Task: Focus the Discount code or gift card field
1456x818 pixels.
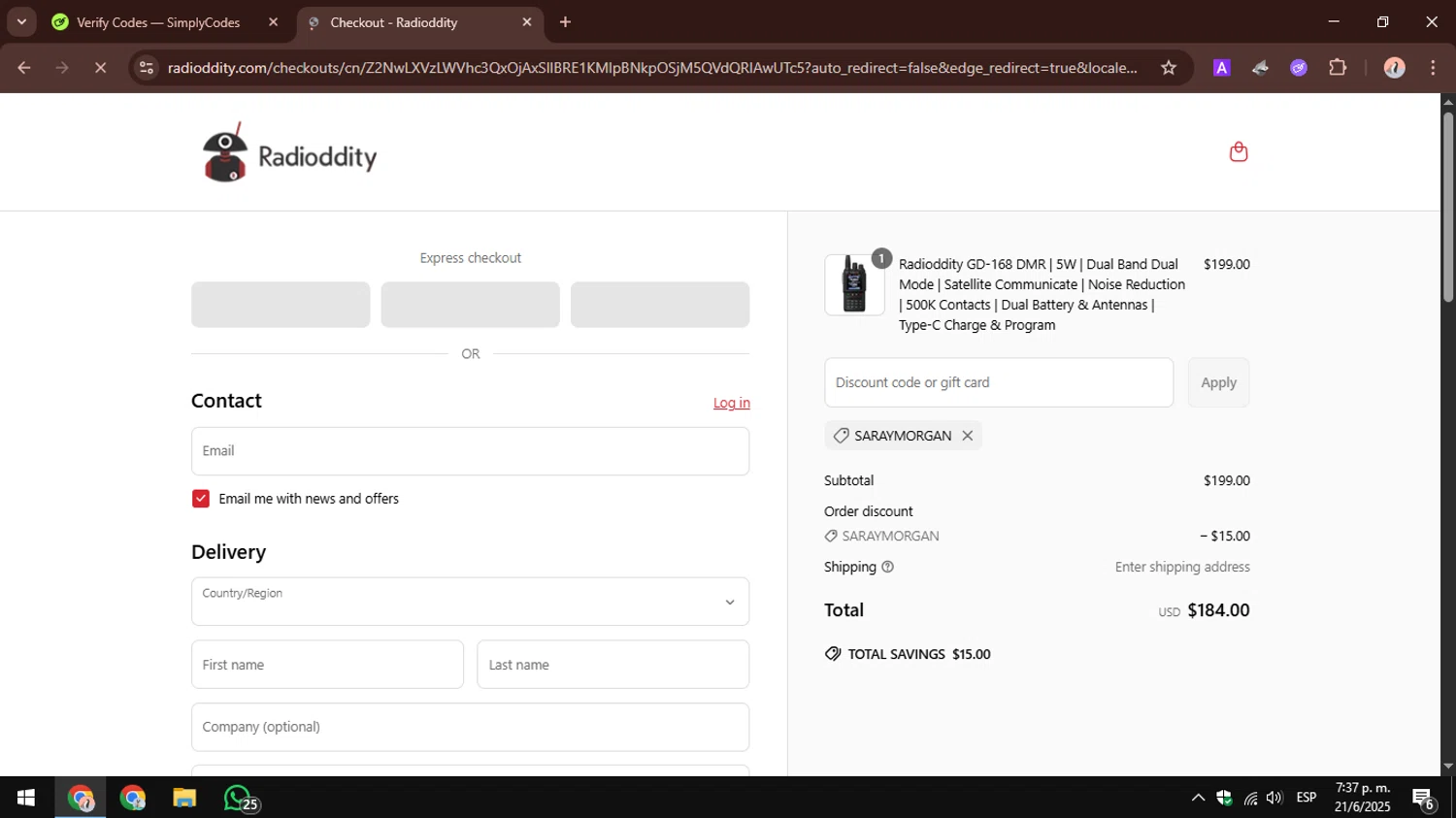Action: pyautogui.click(x=999, y=382)
